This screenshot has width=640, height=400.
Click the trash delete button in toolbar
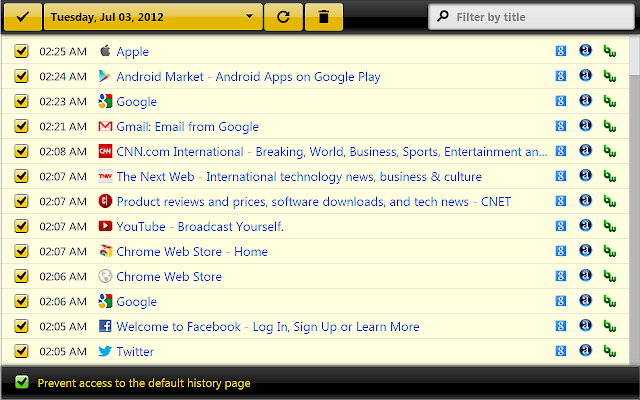(x=324, y=17)
